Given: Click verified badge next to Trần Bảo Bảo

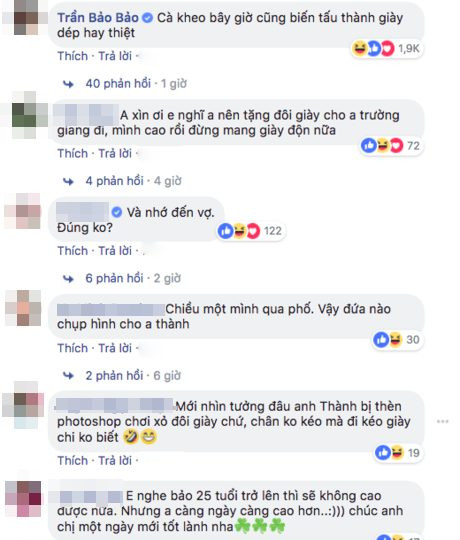Looking at the screenshot, I should (x=147, y=18).
